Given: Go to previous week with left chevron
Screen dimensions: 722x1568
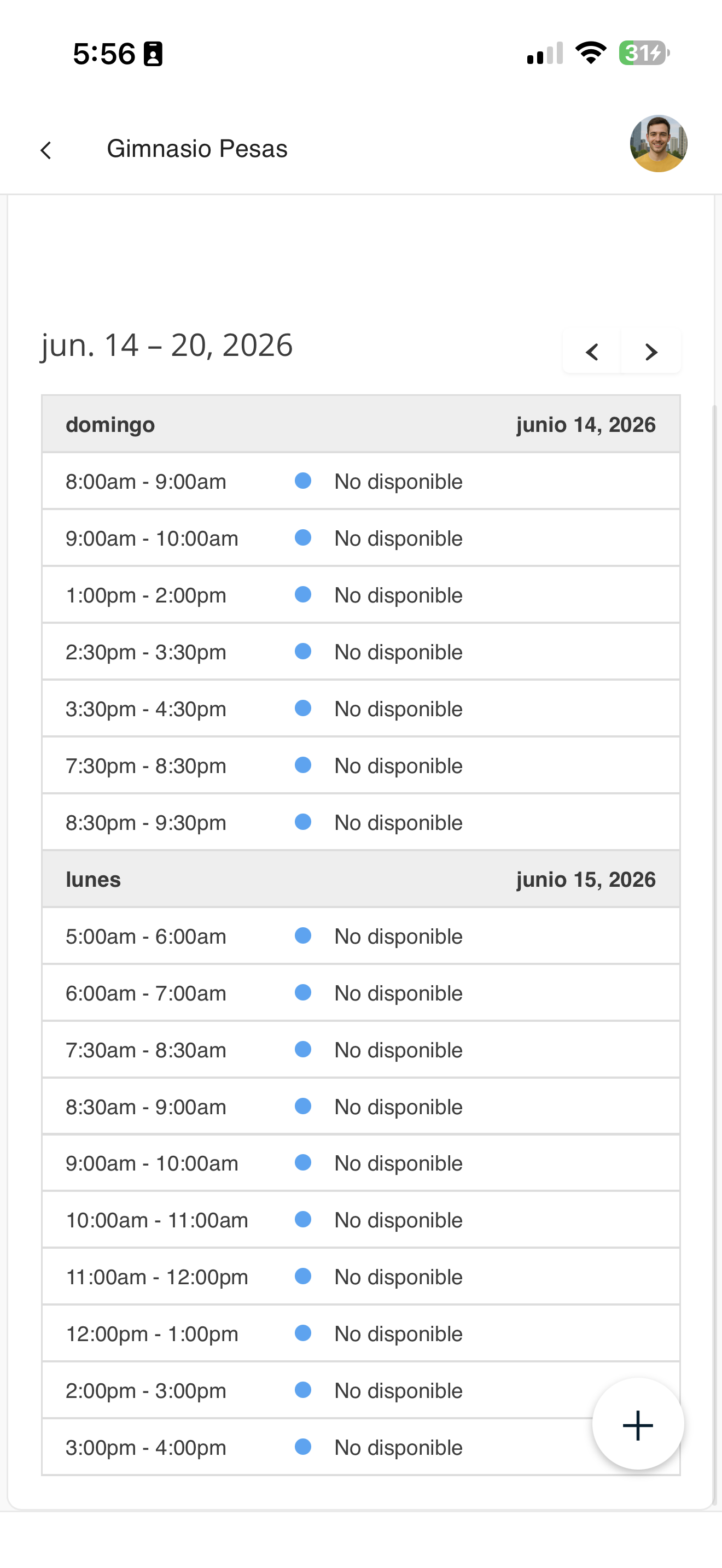Looking at the screenshot, I should tap(592, 351).
